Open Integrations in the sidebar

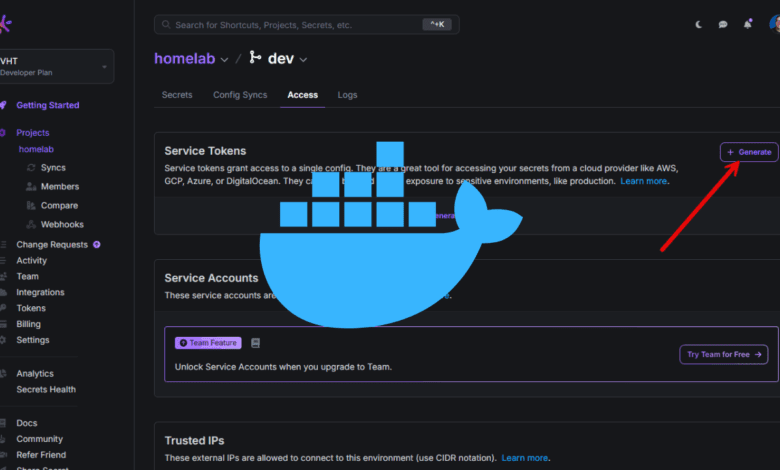click(40, 292)
